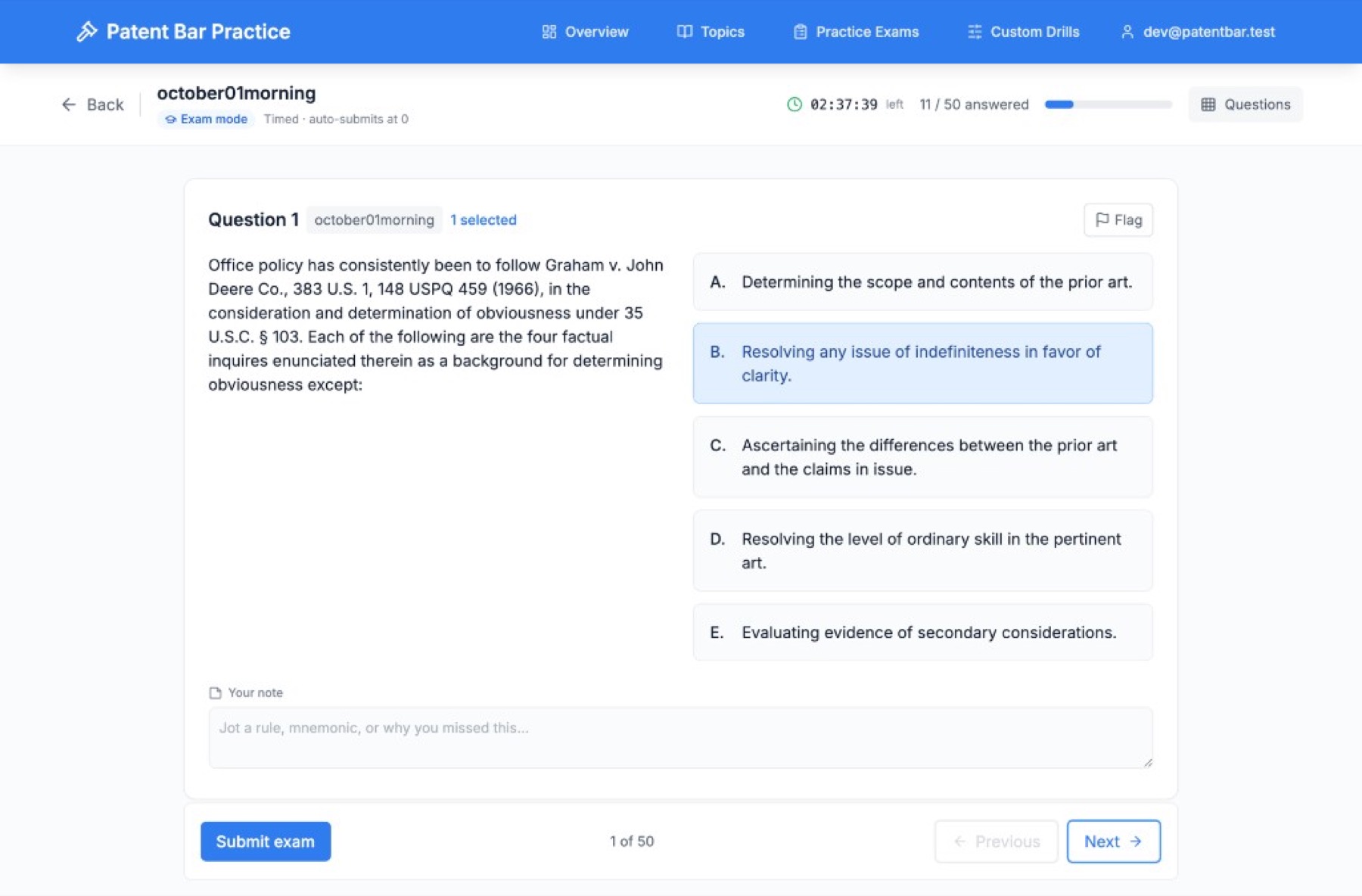Open the Overview menu item
The height and width of the screenshot is (896, 1362).
coord(586,32)
